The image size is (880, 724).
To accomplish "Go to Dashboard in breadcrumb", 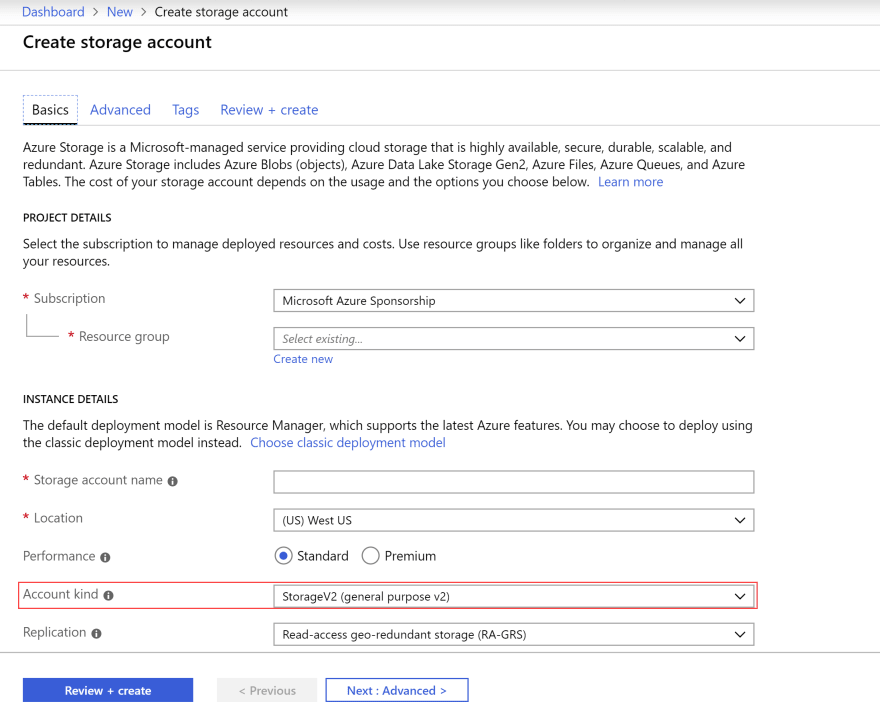I will (x=53, y=12).
